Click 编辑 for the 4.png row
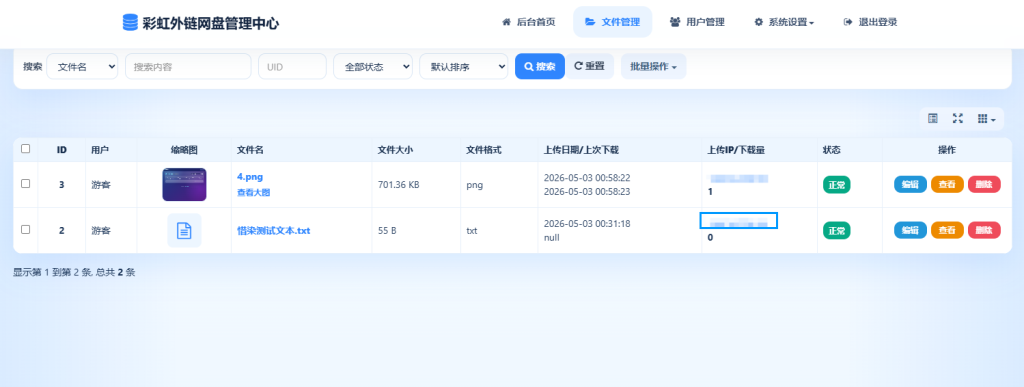The image size is (1024, 387). [x=910, y=185]
